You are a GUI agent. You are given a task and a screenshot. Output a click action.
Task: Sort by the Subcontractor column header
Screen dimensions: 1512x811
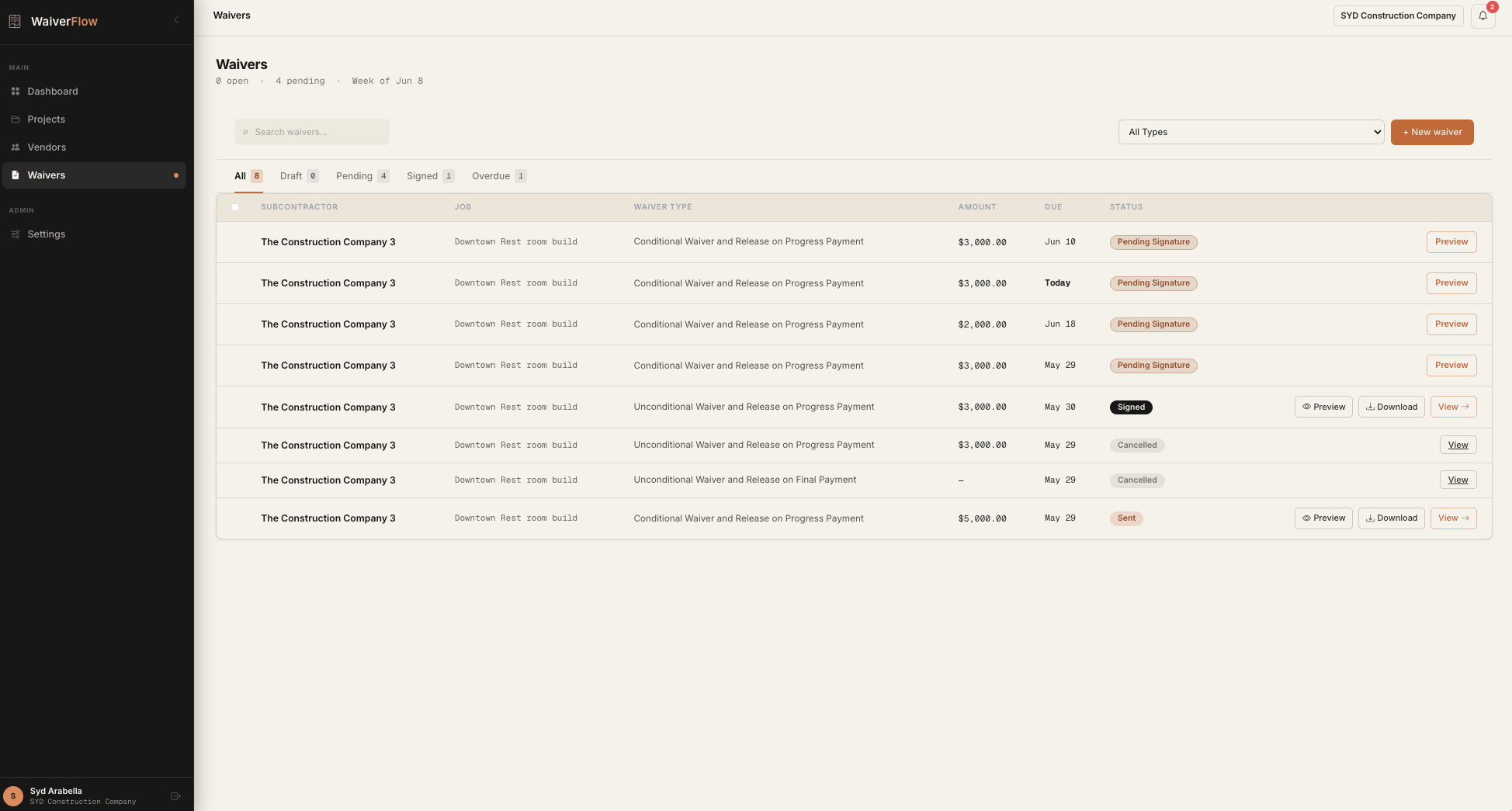pos(300,207)
